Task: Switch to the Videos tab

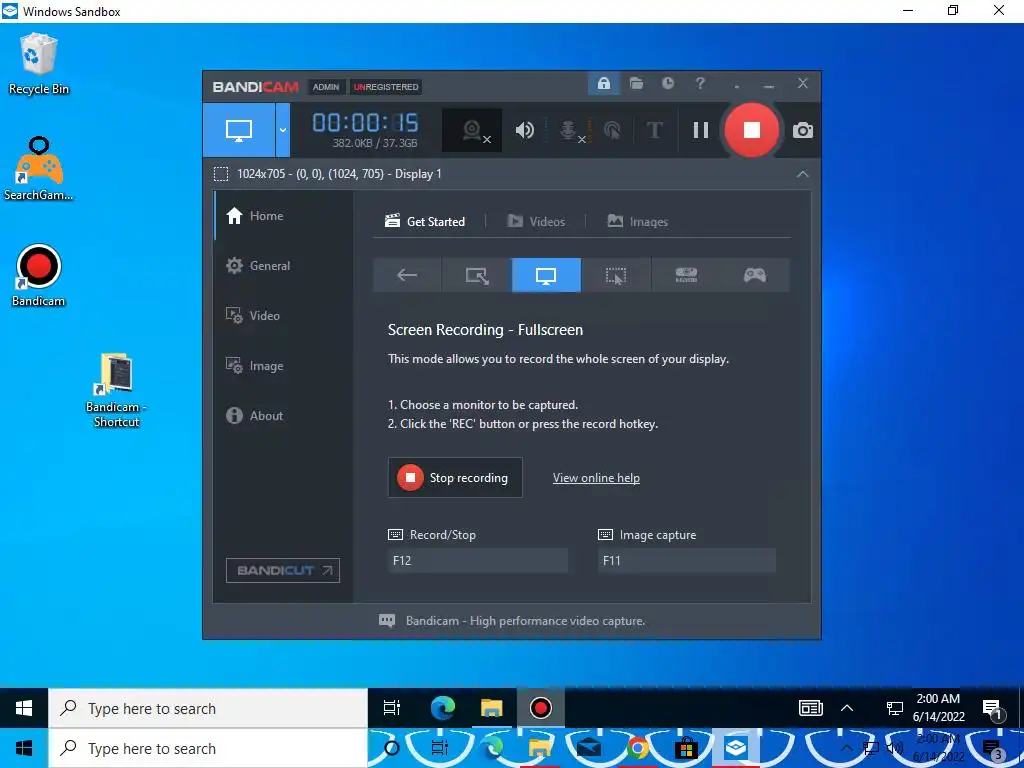Action: point(536,221)
